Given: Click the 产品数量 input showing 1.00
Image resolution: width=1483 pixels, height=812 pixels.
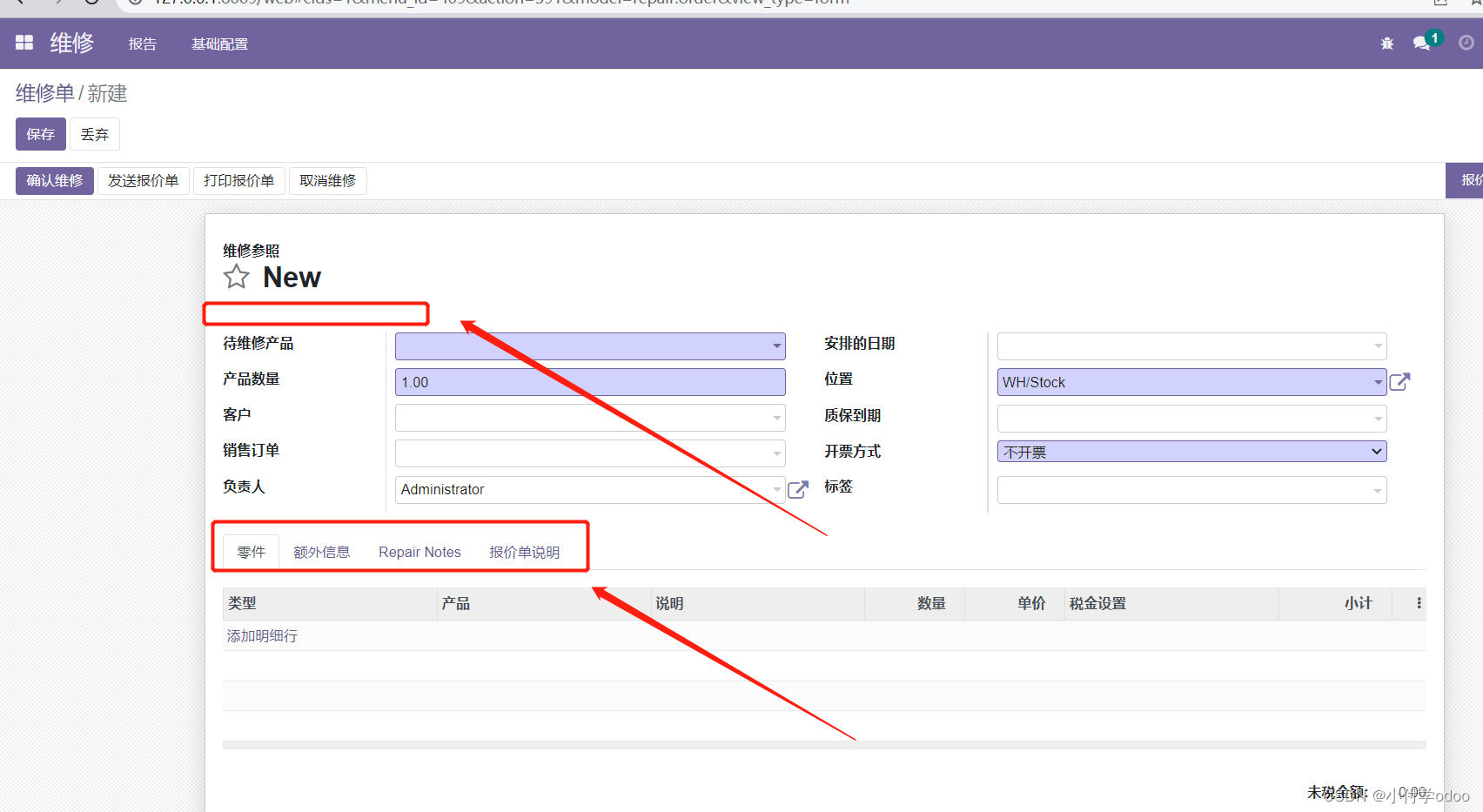Looking at the screenshot, I should 590,381.
